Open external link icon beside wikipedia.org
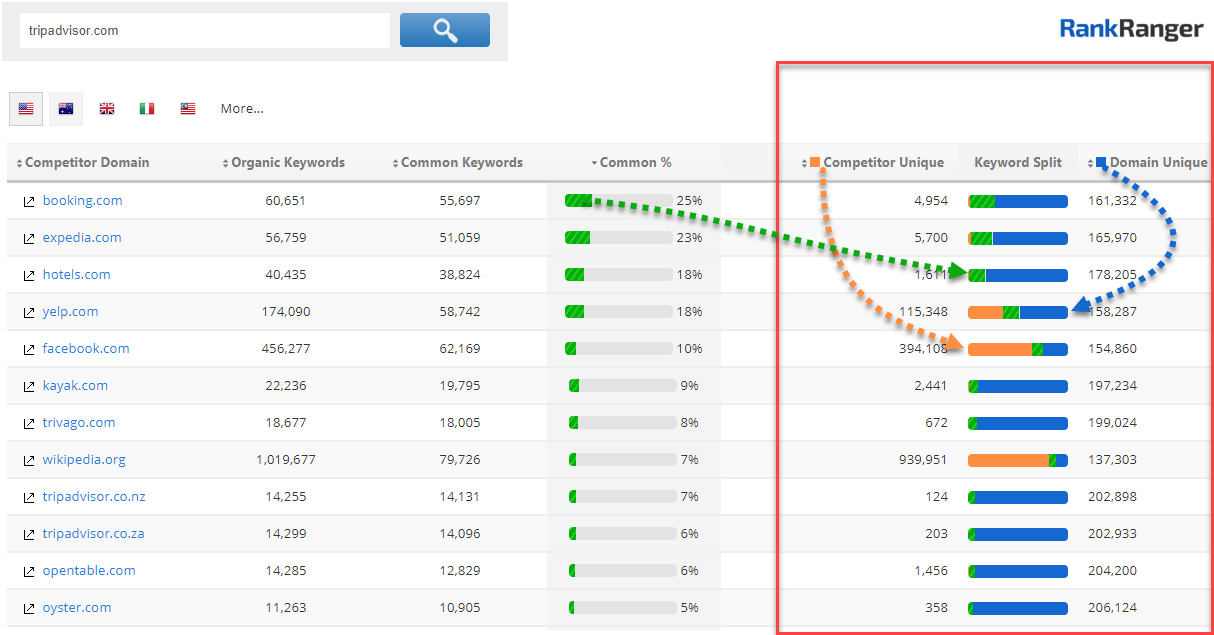The image size is (1214, 635). [28, 460]
